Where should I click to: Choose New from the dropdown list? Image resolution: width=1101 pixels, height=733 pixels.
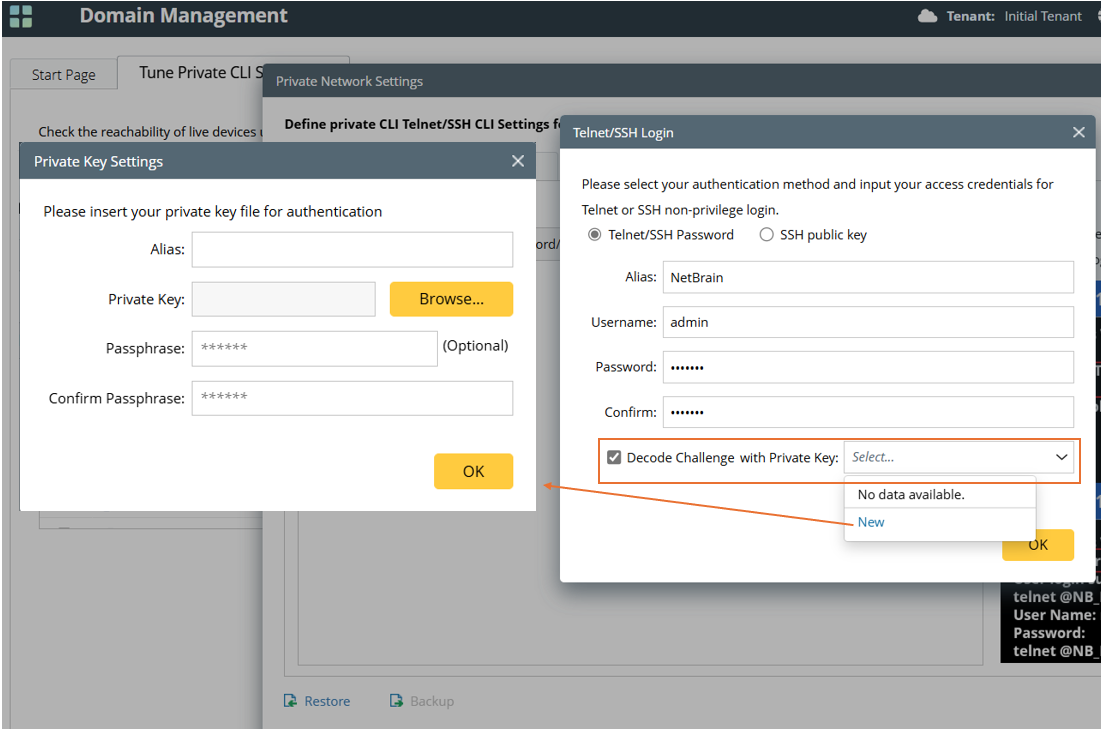tap(871, 522)
